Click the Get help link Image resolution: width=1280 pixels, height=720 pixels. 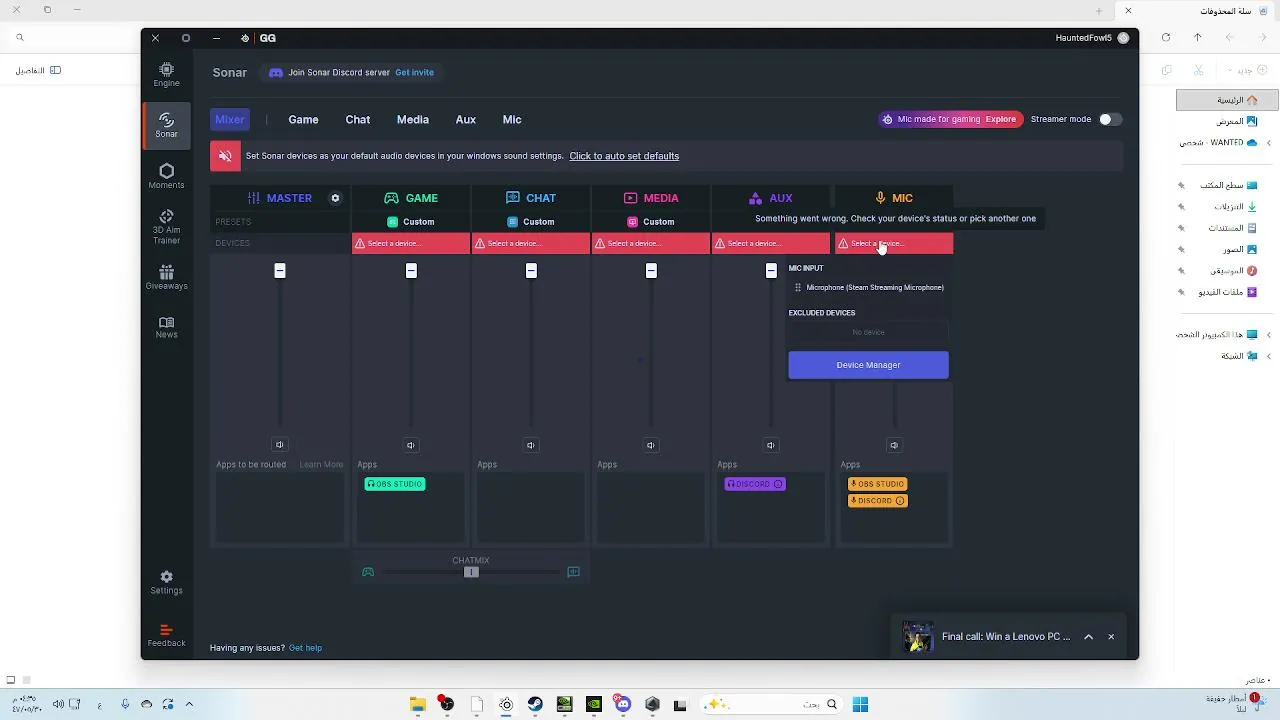(305, 648)
